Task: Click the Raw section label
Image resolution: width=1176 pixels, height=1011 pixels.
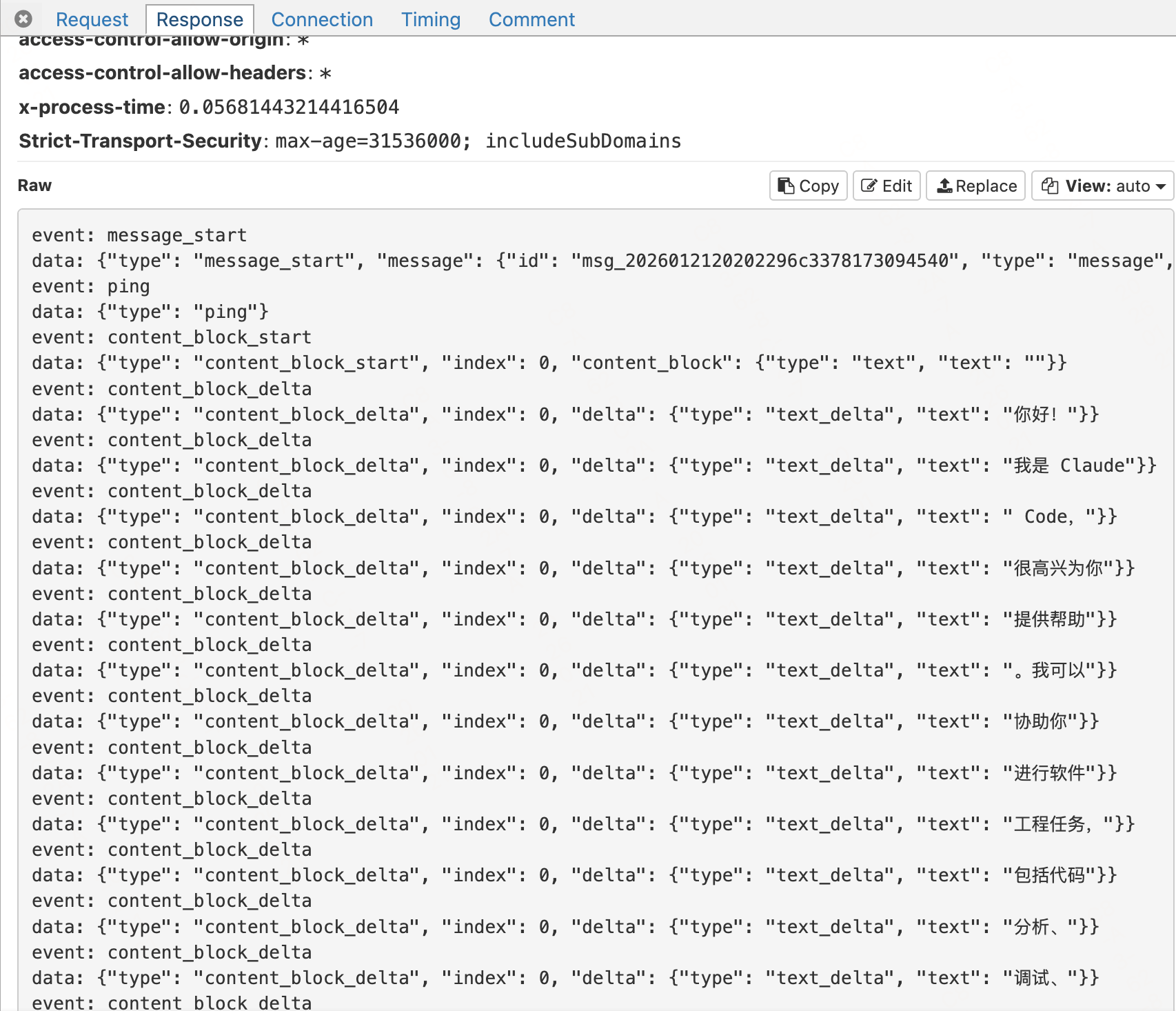Action: (x=34, y=186)
